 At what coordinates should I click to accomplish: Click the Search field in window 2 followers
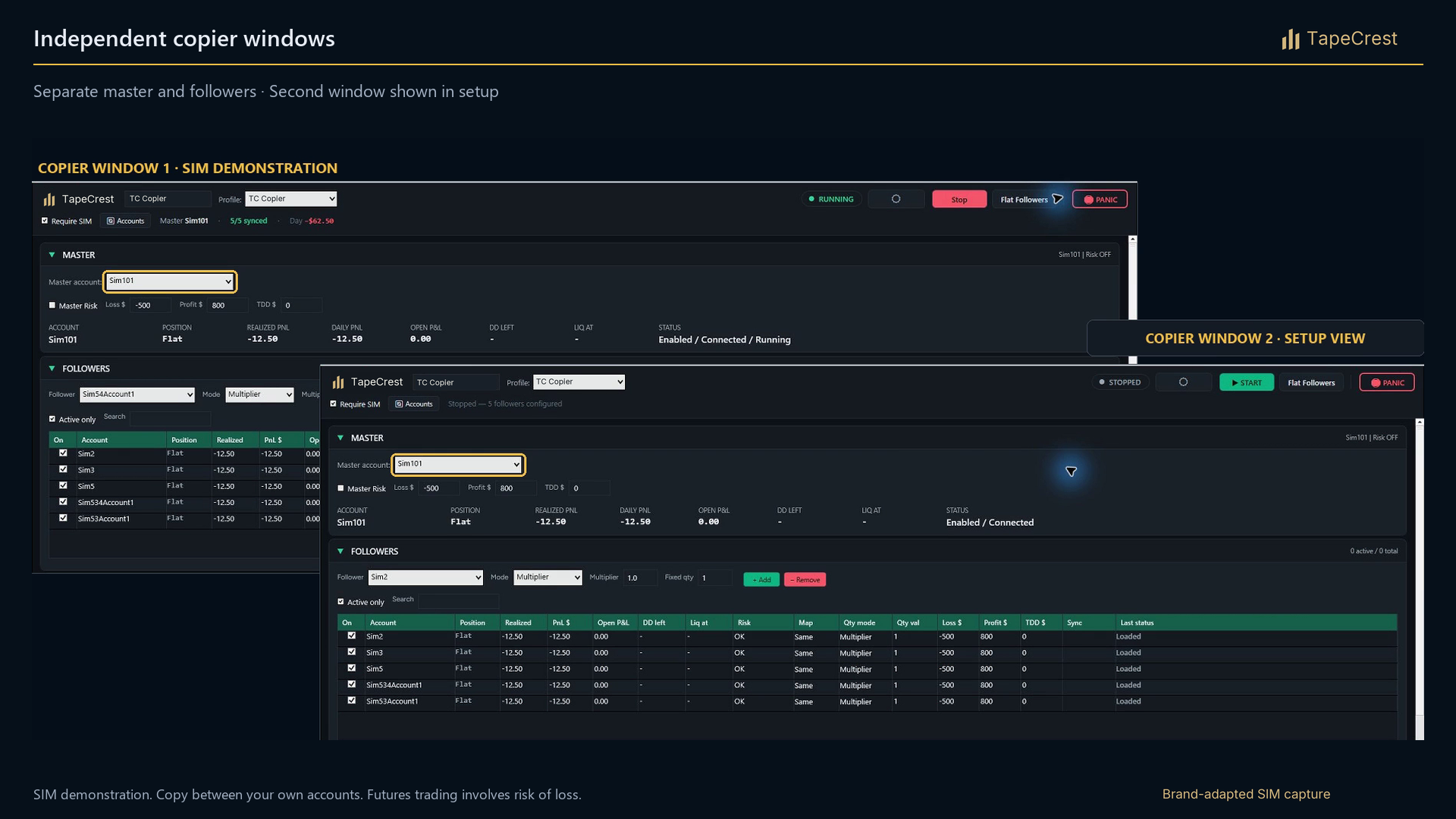pyautogui.click(x=459, y=601)
